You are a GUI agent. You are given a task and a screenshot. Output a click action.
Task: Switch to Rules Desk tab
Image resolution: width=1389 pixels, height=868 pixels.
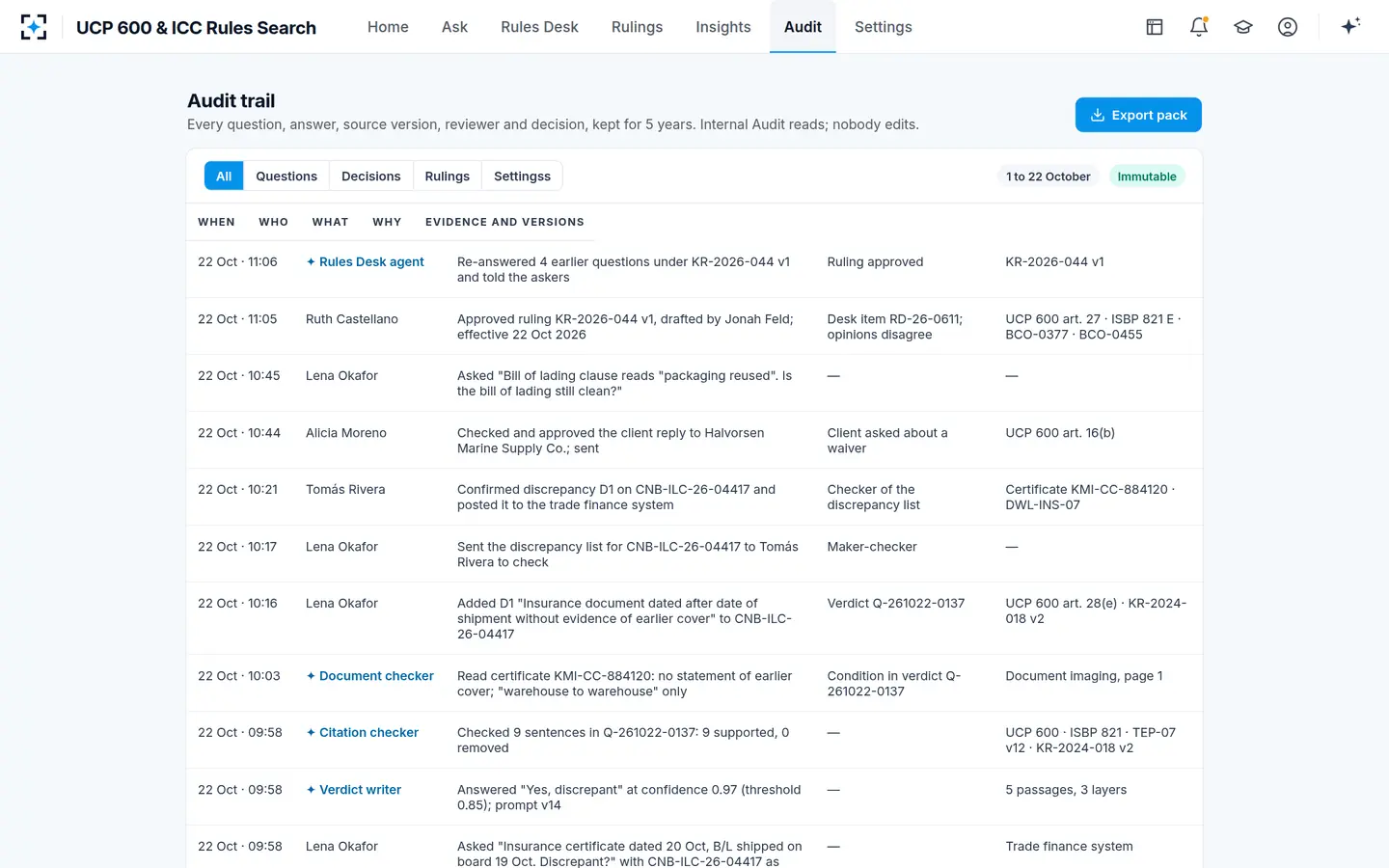click(x=539, y=27)
